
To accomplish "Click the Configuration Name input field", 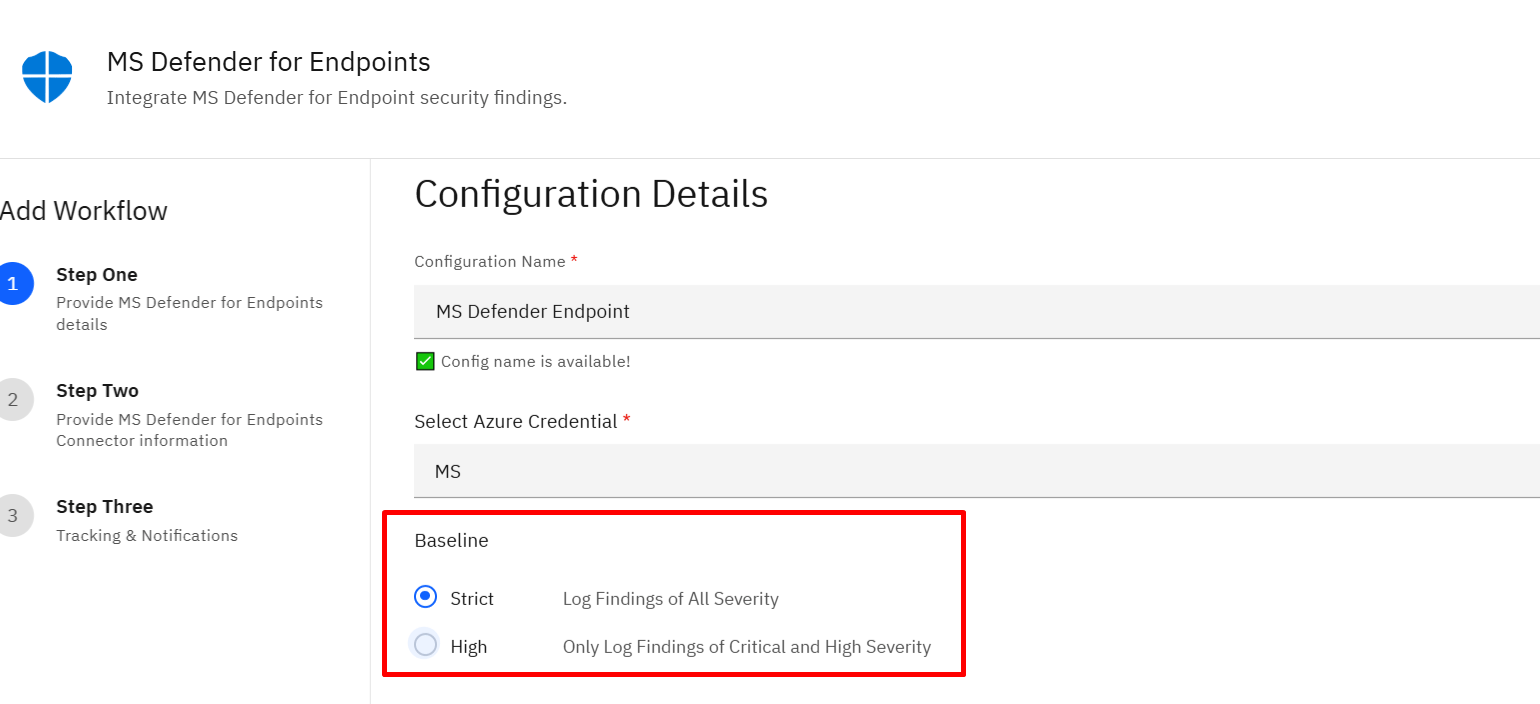I will point(977,311).
